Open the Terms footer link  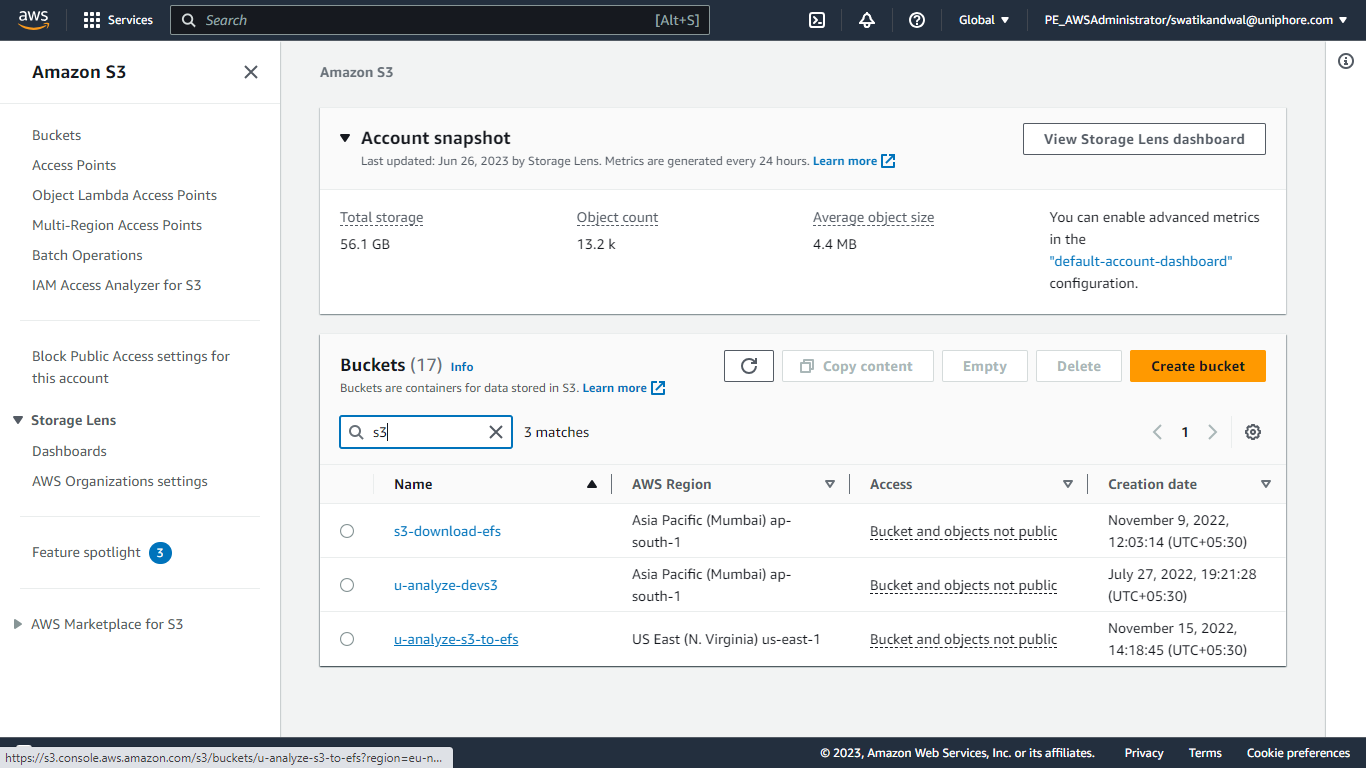point(1205,753)
